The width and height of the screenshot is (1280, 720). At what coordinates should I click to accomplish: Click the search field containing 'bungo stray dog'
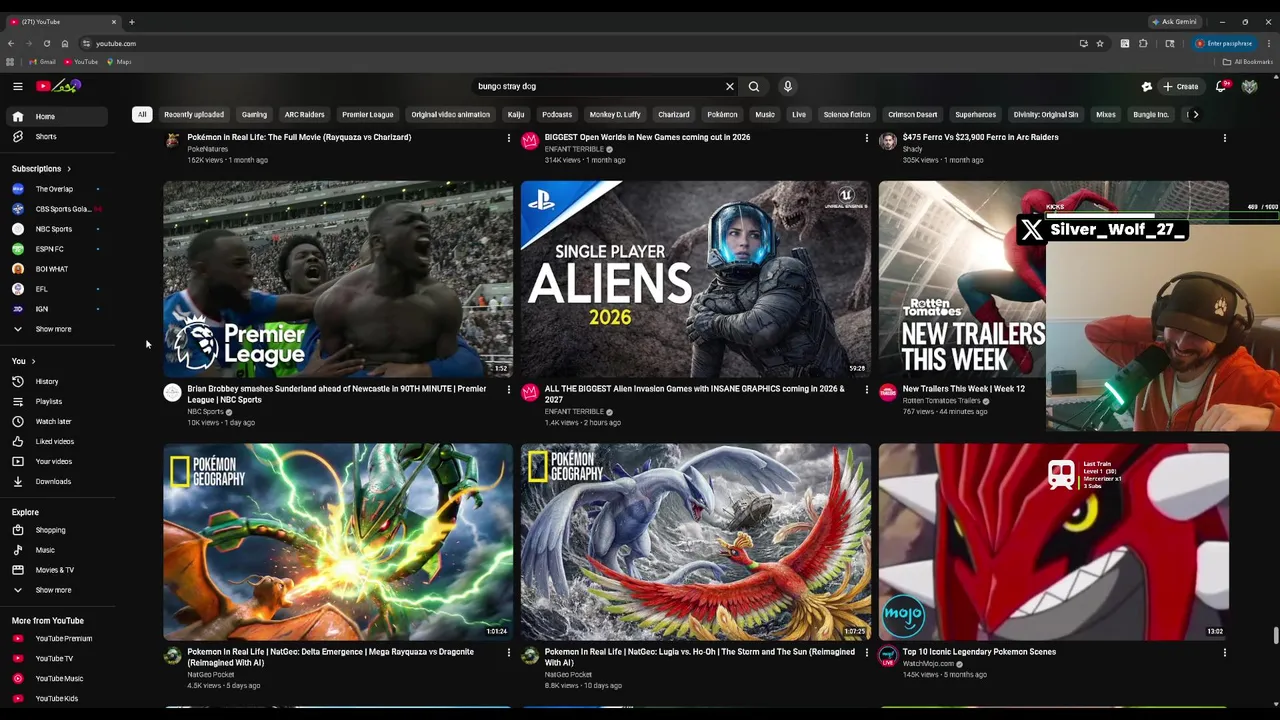click(x=598, y=86)
